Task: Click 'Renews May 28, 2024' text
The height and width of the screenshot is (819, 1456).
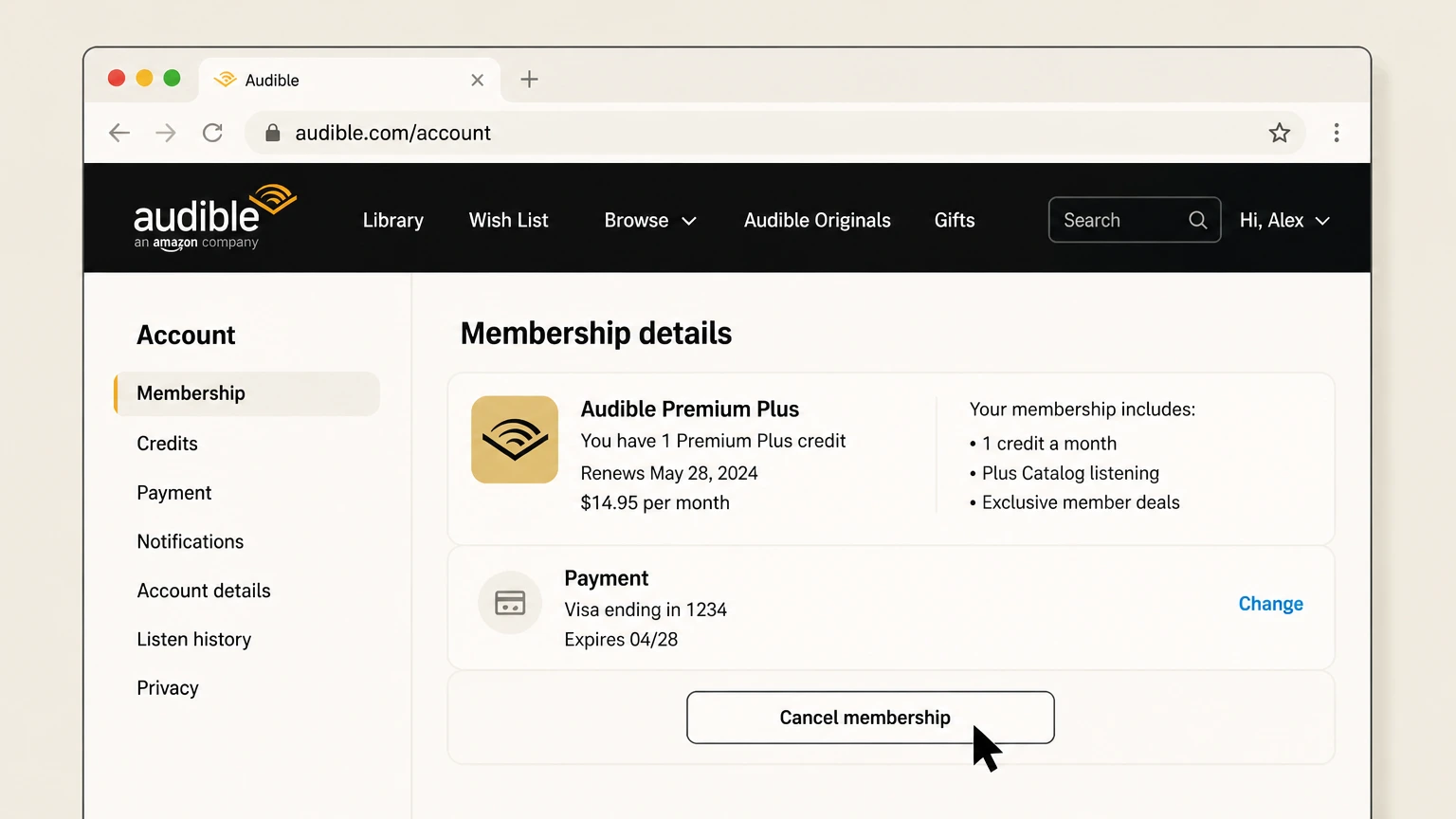Action: click(x=669, y=473)
